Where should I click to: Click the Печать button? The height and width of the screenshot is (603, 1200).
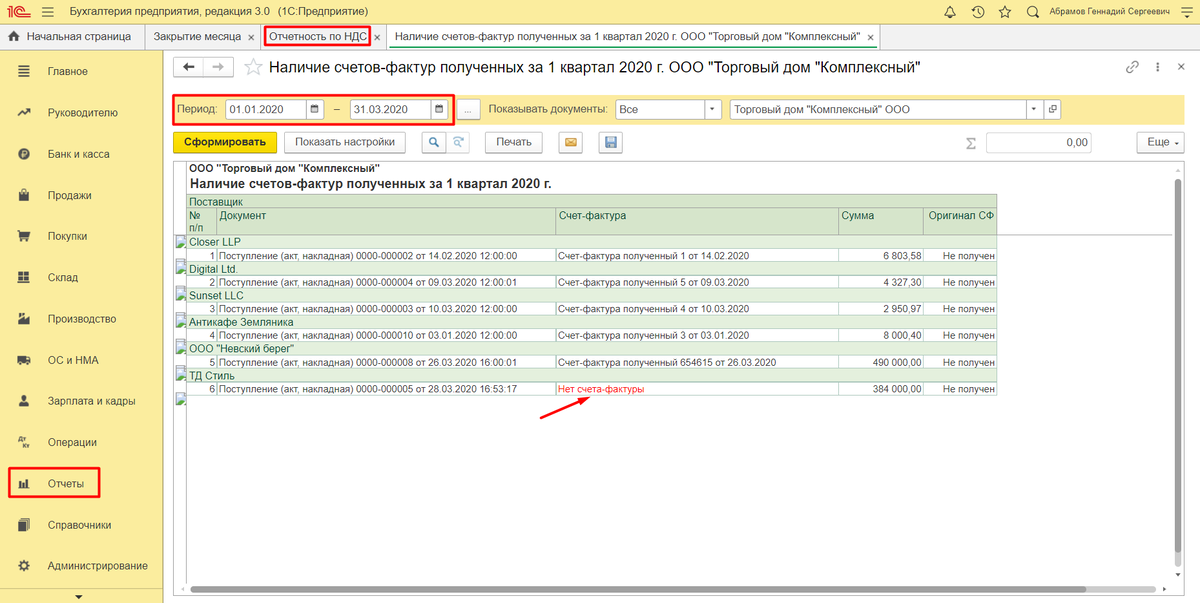coord(514,142)
